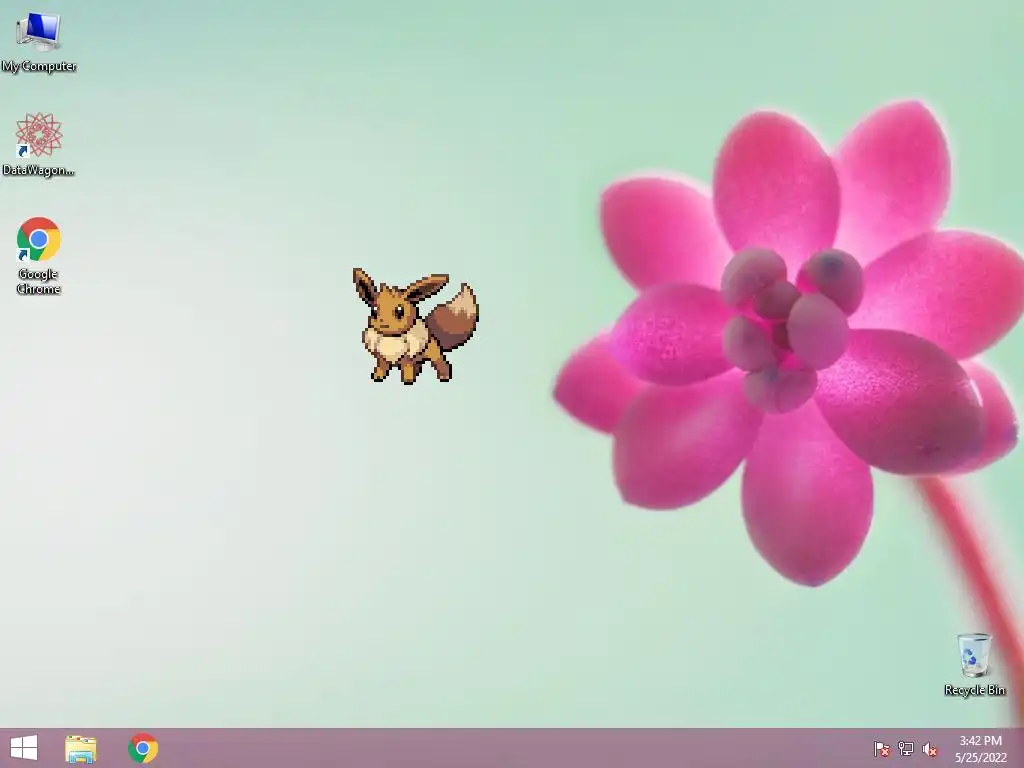Open Action Center flag tray icon

(x=882, y=749)
